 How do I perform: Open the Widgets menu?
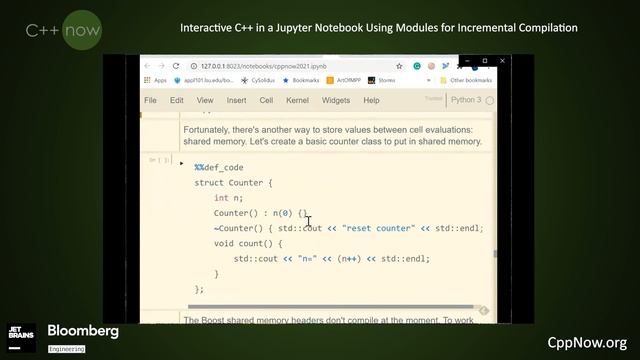click(x=336, y=100)
